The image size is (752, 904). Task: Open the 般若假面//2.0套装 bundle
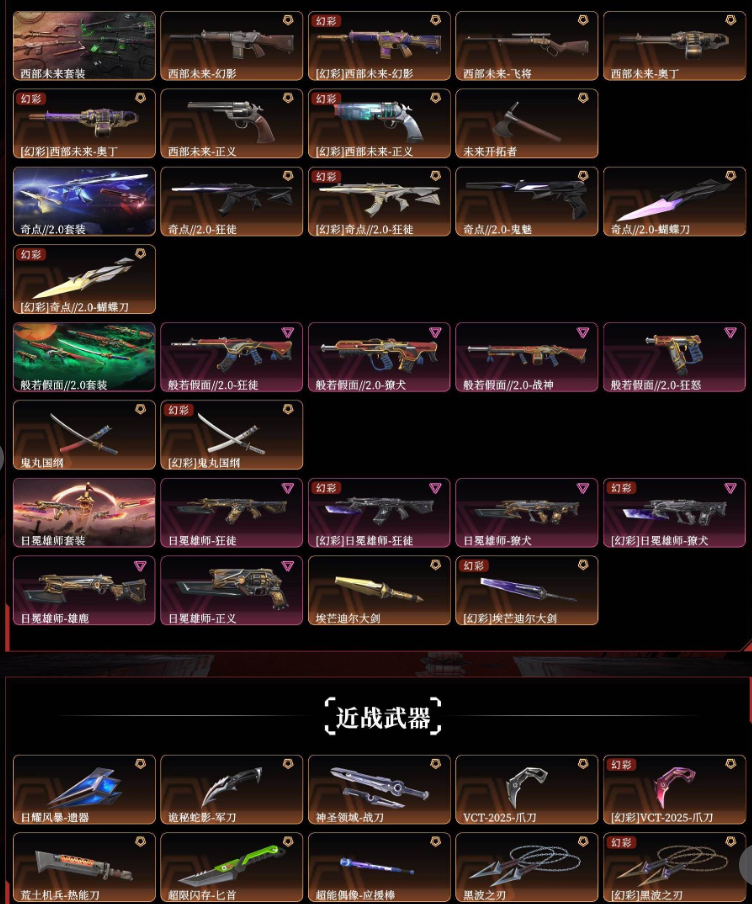pos(84,357)
